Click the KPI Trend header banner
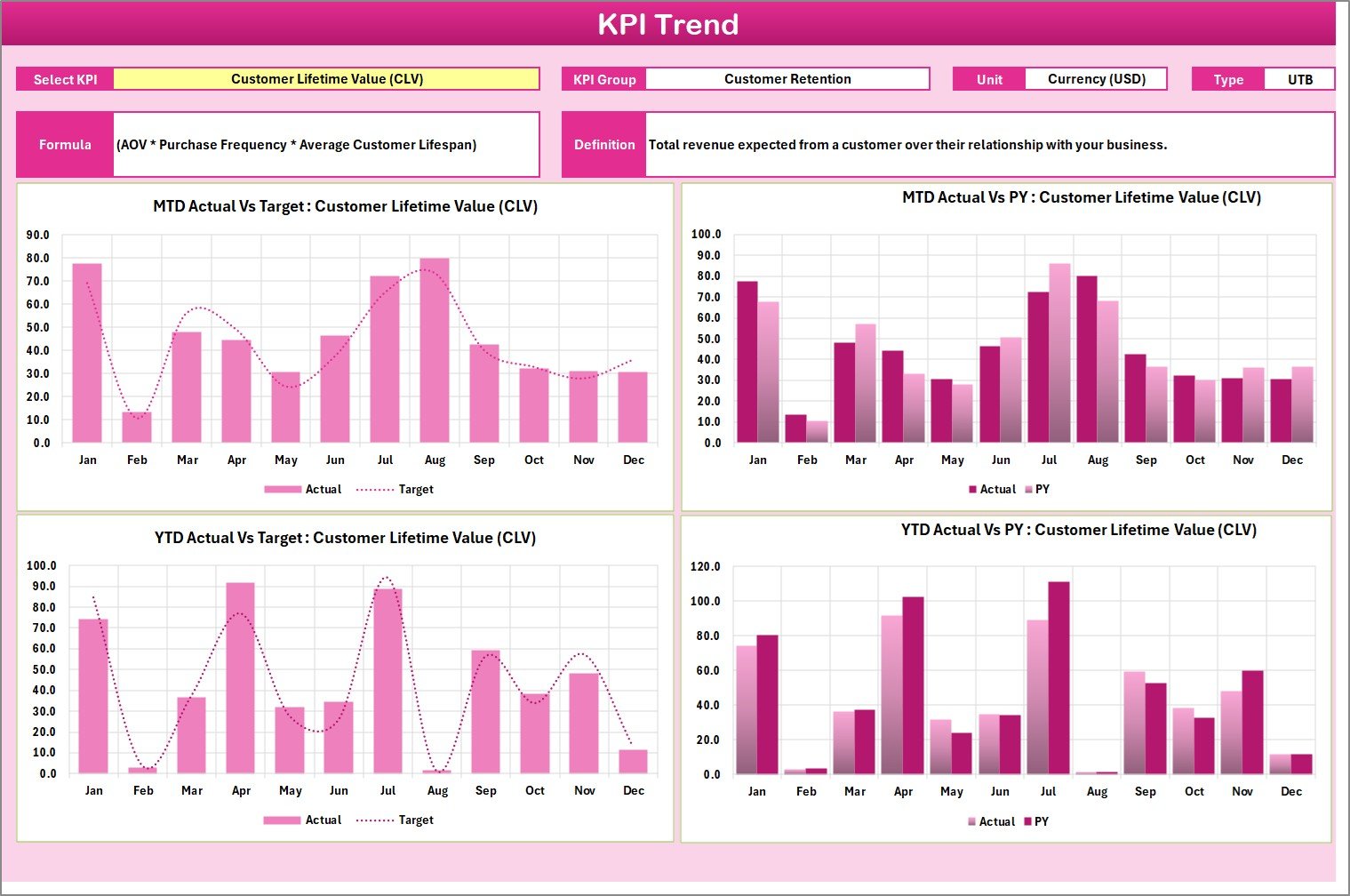Image resolution: width=1350 pixels, height=896 pixels. pyautogui.click(x=670, y=24)
